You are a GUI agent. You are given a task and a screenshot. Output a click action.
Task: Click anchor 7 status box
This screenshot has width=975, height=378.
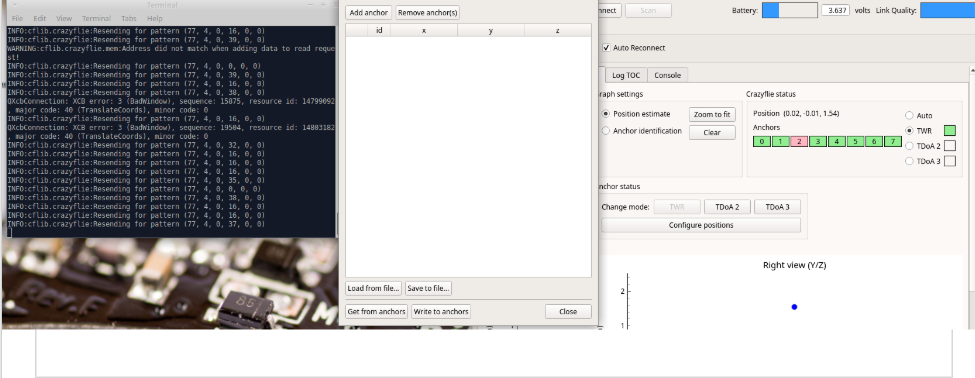coord(893,142)
